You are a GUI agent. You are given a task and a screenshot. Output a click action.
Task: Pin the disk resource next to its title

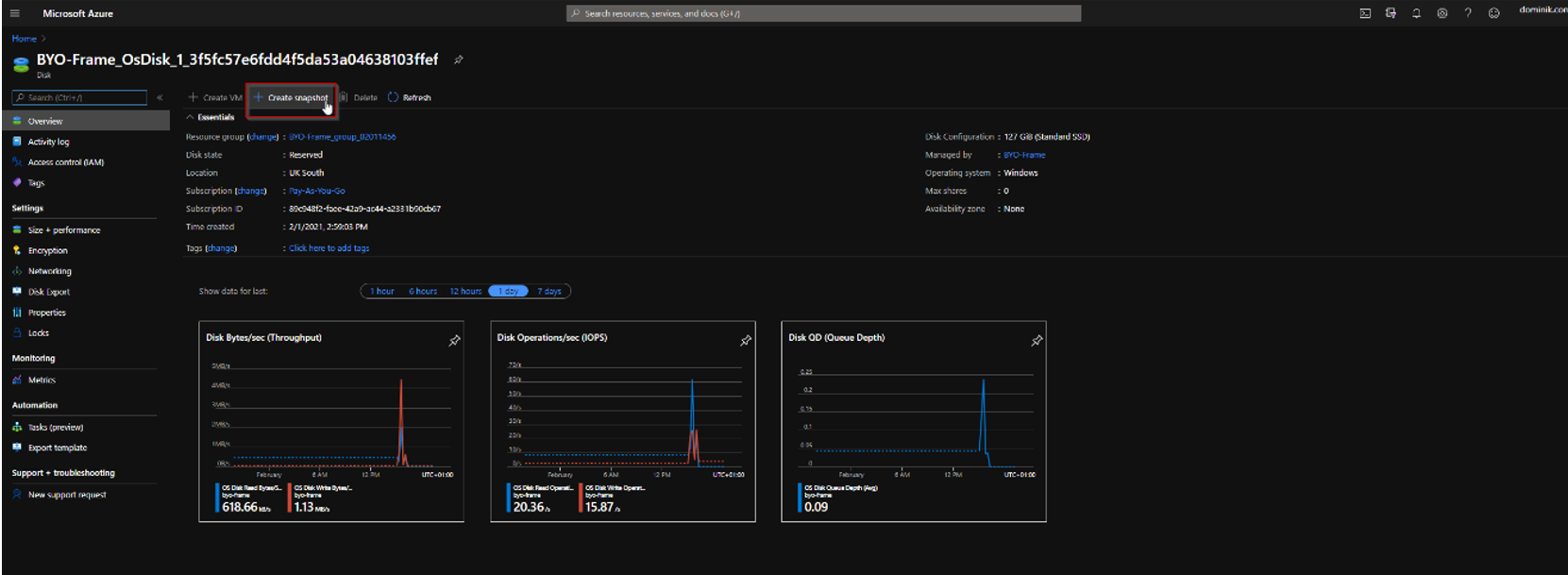pyautogui.click(x=459, y=59)
